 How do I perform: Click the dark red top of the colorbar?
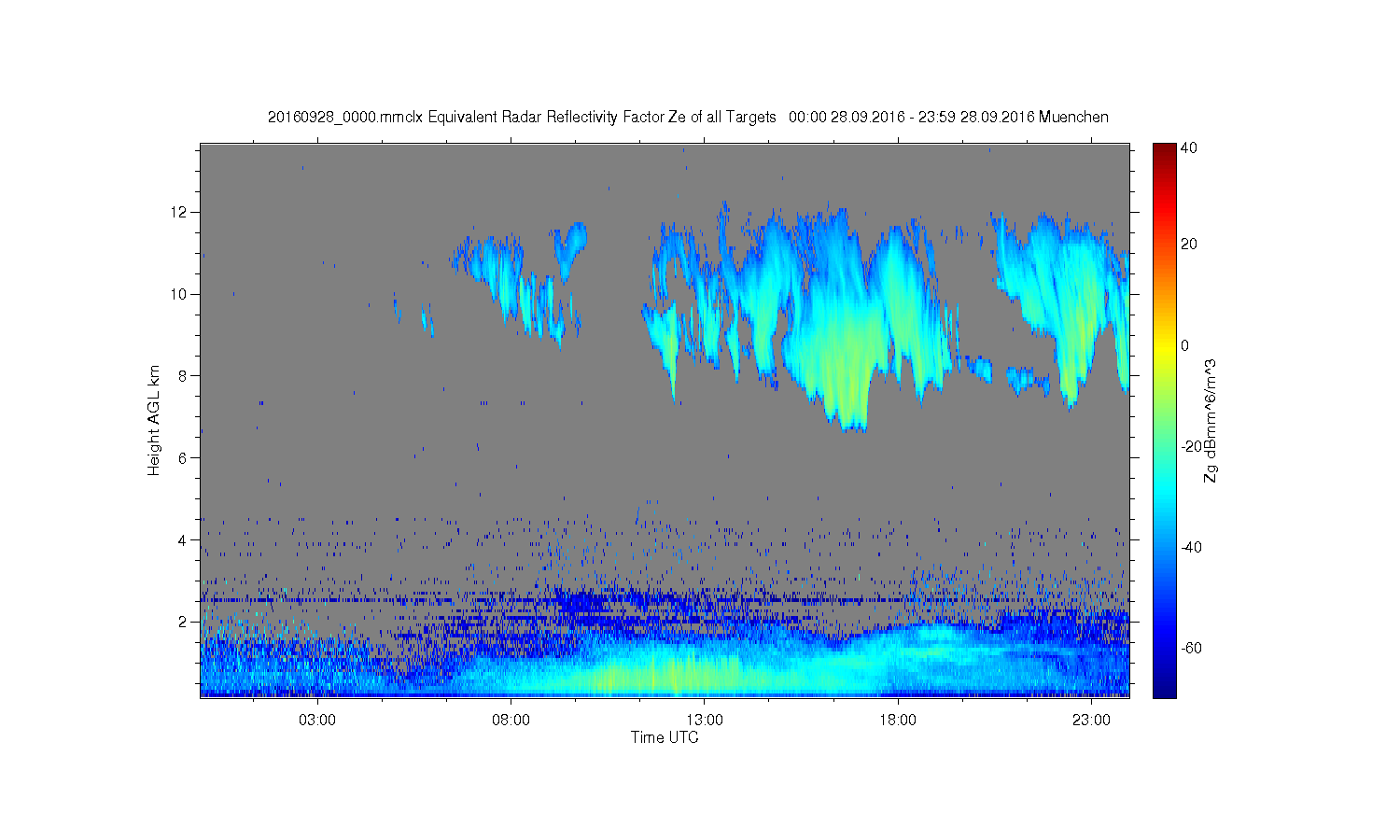[1164, 149]
